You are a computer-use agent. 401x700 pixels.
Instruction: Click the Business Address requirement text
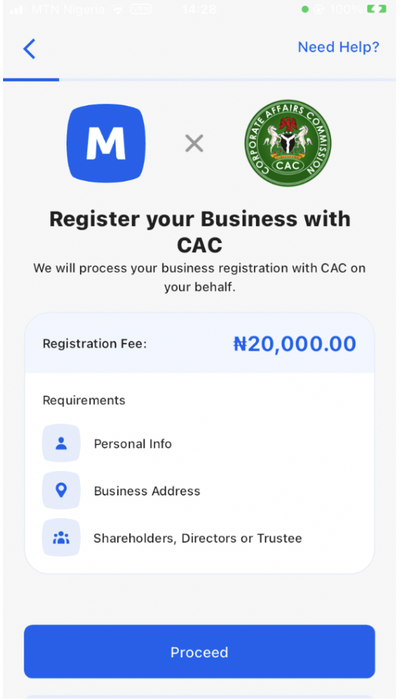pyautogui.click(x=147, y=491)
